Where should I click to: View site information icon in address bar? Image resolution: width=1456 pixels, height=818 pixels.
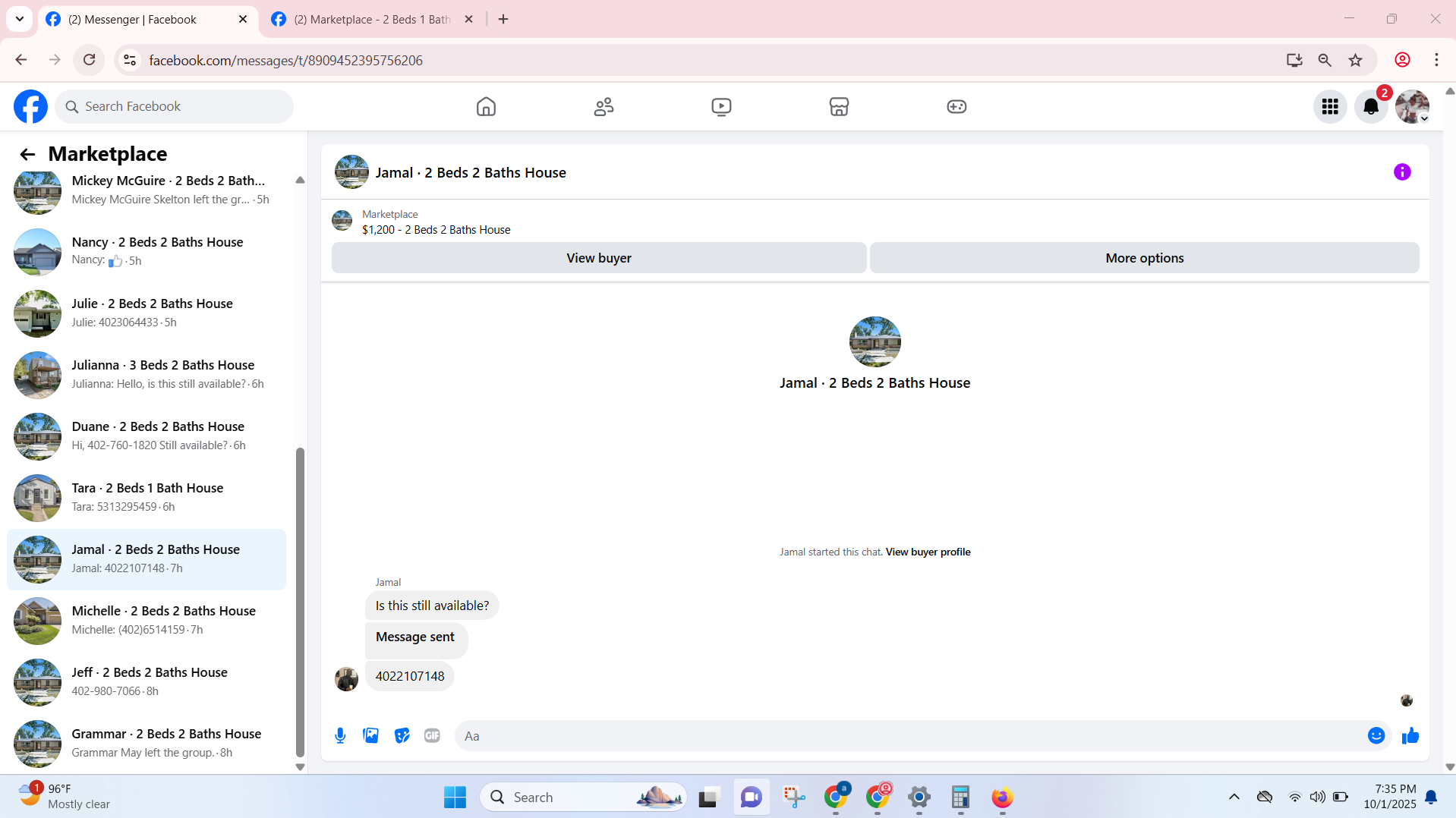click(x=130, y=60)
